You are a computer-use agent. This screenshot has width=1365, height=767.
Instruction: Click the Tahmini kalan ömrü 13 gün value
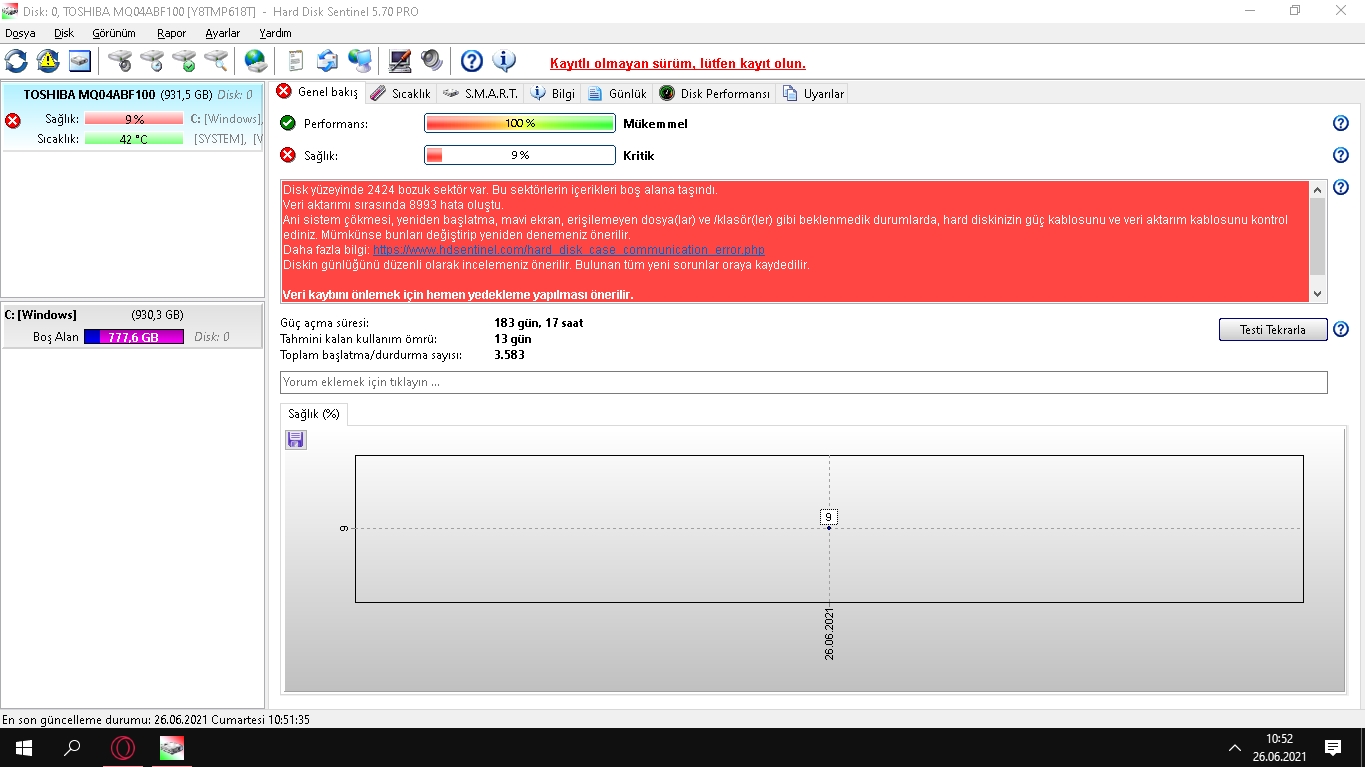(x=513, y=339)
